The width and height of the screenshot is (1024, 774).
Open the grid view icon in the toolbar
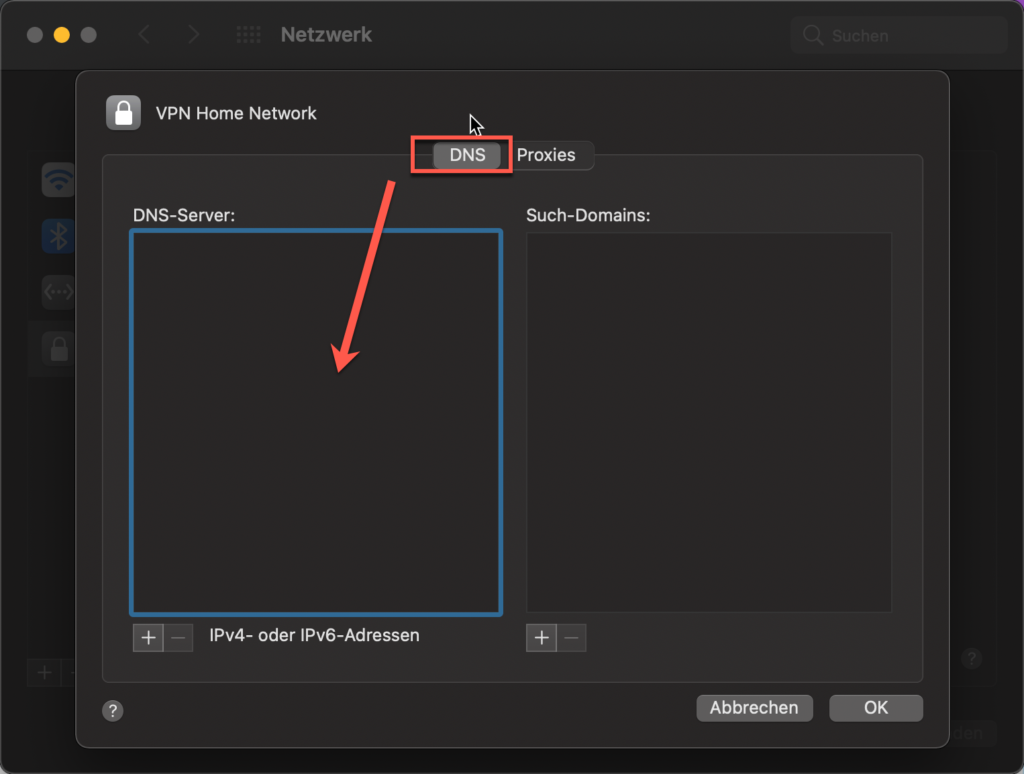[x=248, y=34]
